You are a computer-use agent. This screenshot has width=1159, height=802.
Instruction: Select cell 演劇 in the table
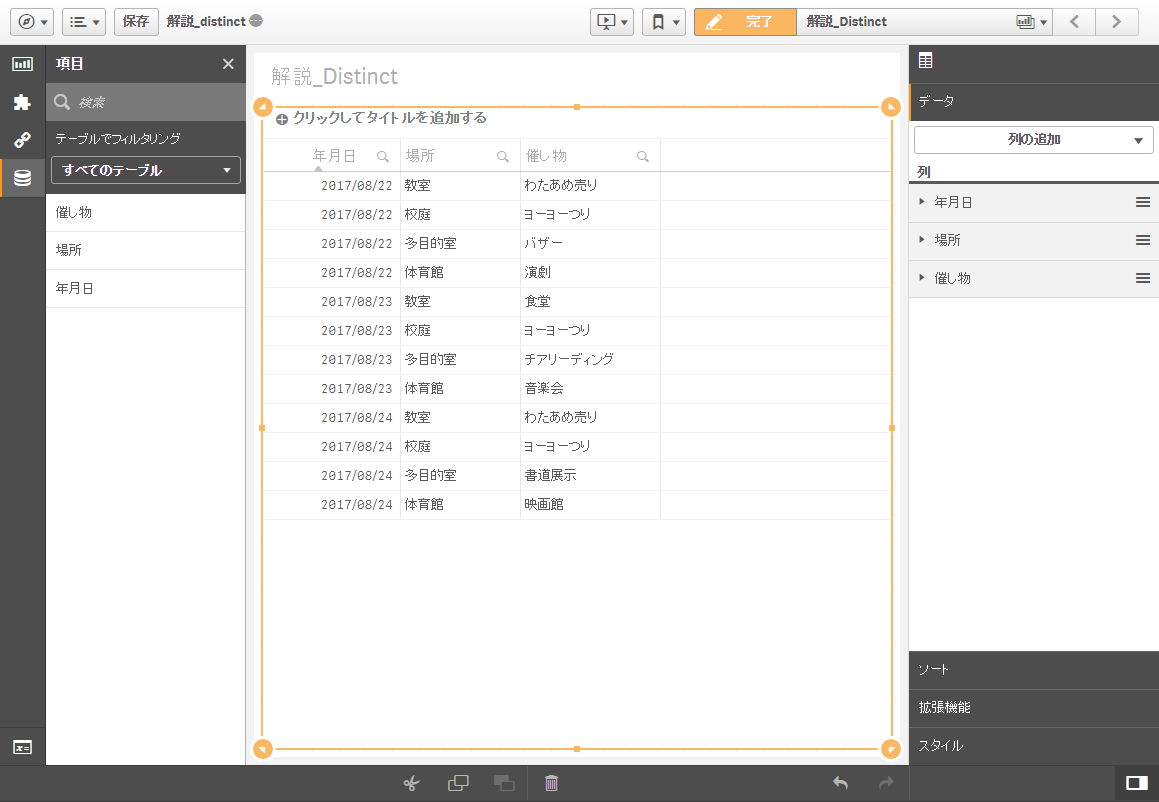tap(590, 272)
